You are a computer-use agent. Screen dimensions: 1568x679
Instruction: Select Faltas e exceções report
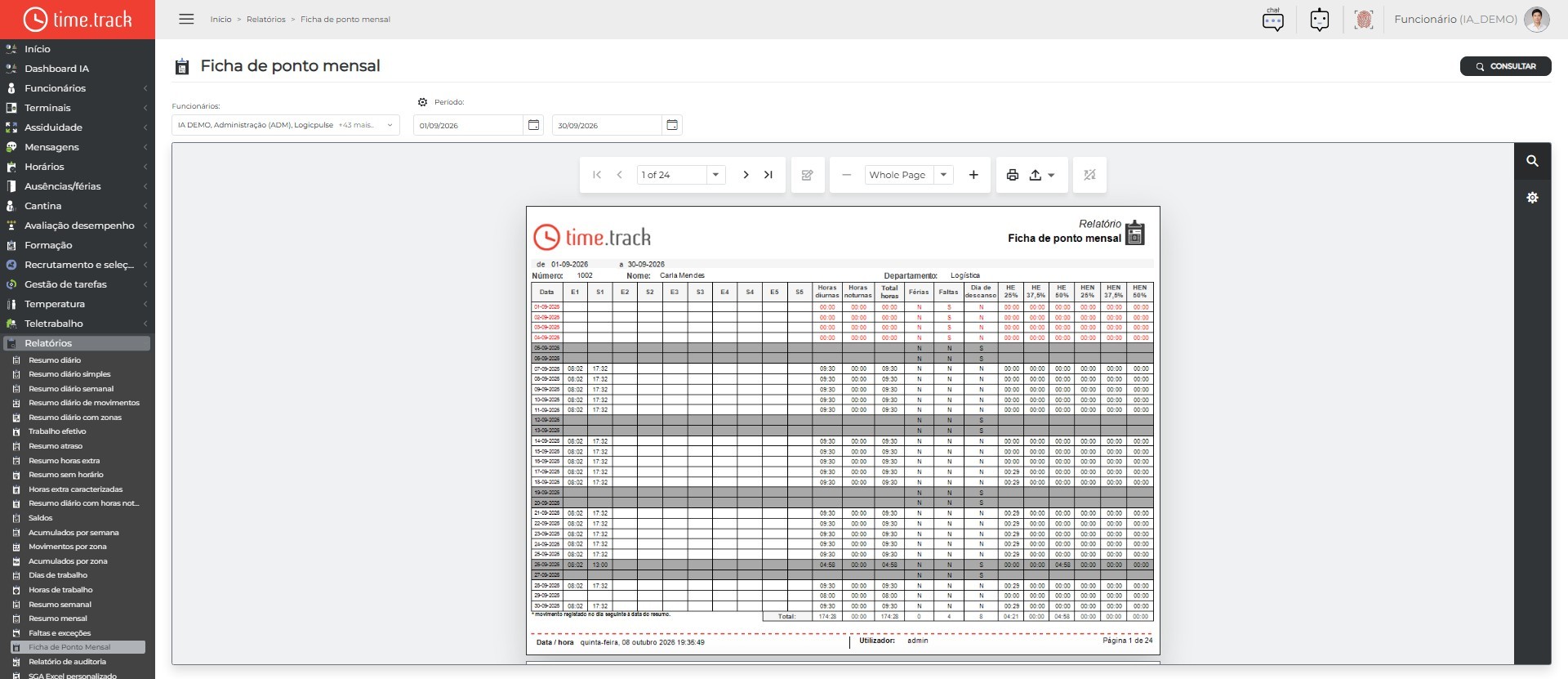(60, 633)
